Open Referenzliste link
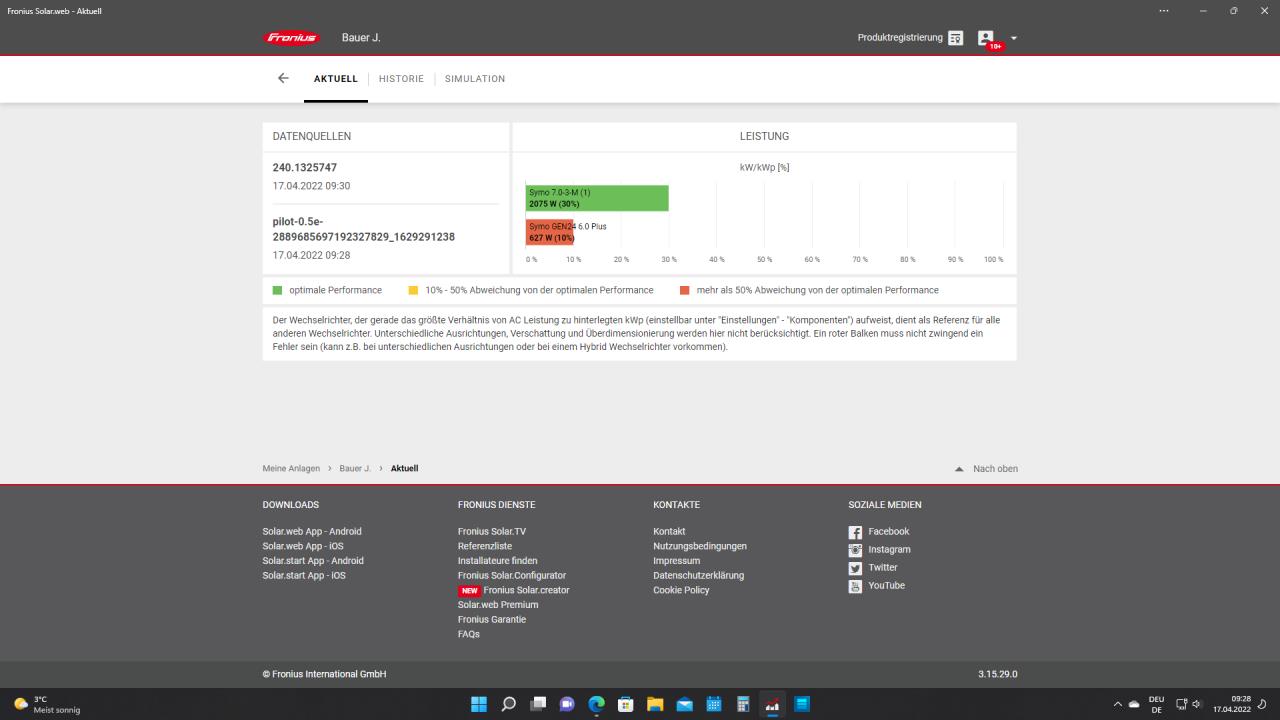The width and height of the screenshot is (1280, 720). click(485, 546)
